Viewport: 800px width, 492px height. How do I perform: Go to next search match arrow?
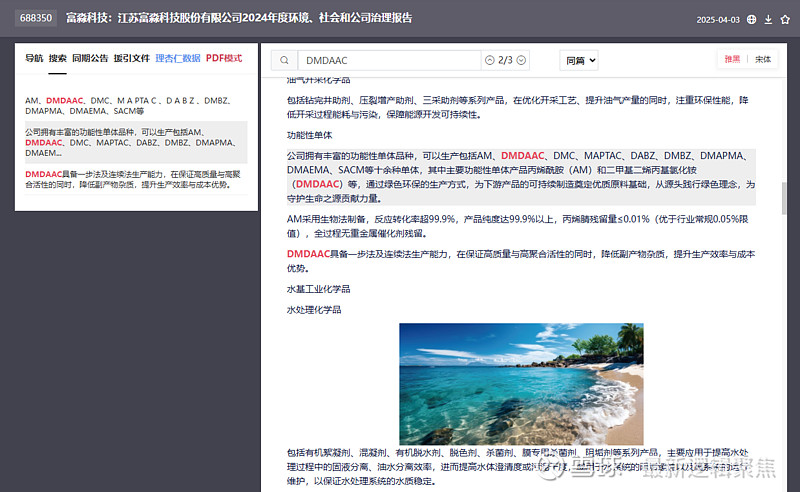click(x=521, y=60)
